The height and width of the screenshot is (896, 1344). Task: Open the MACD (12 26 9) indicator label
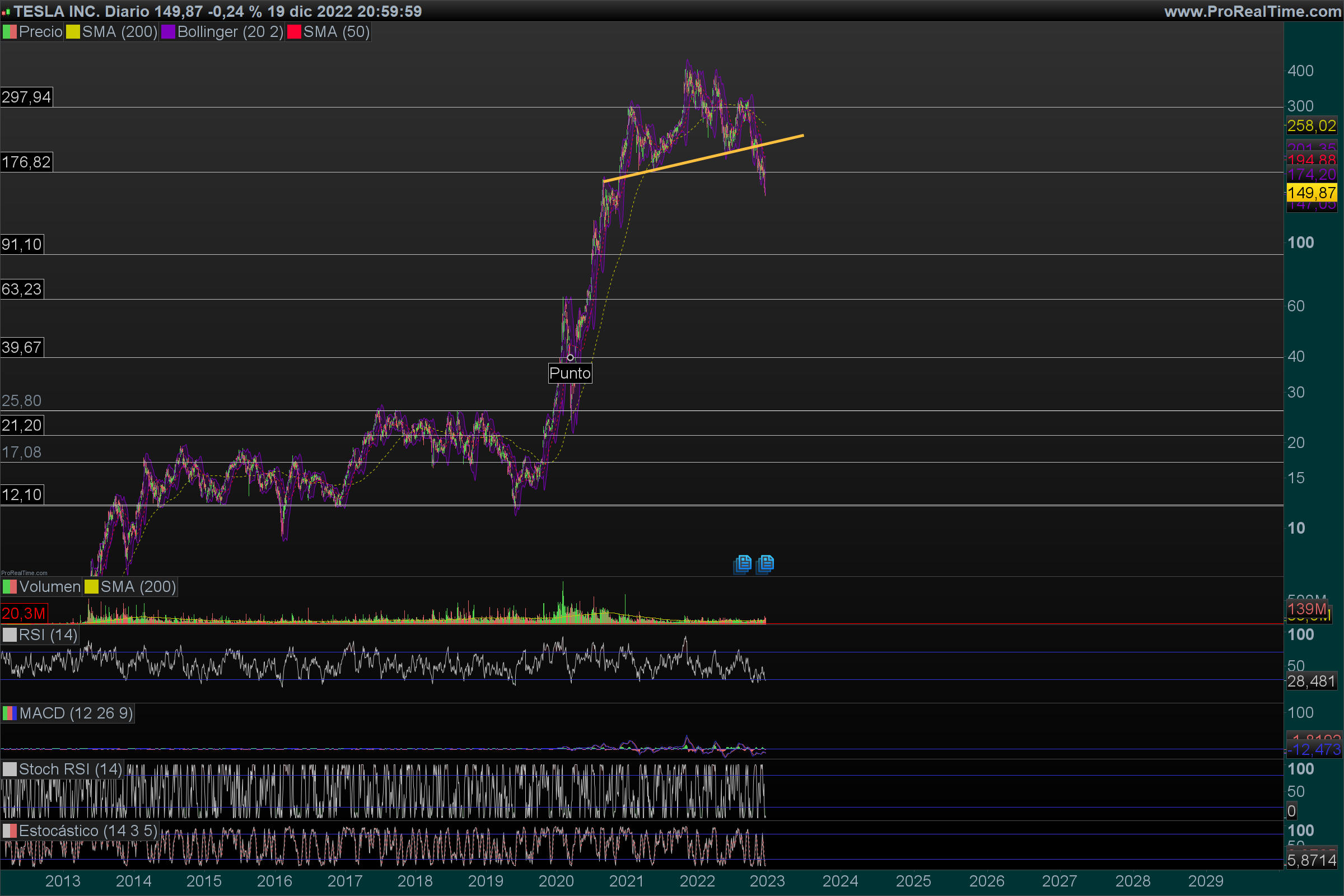(76, 713)
